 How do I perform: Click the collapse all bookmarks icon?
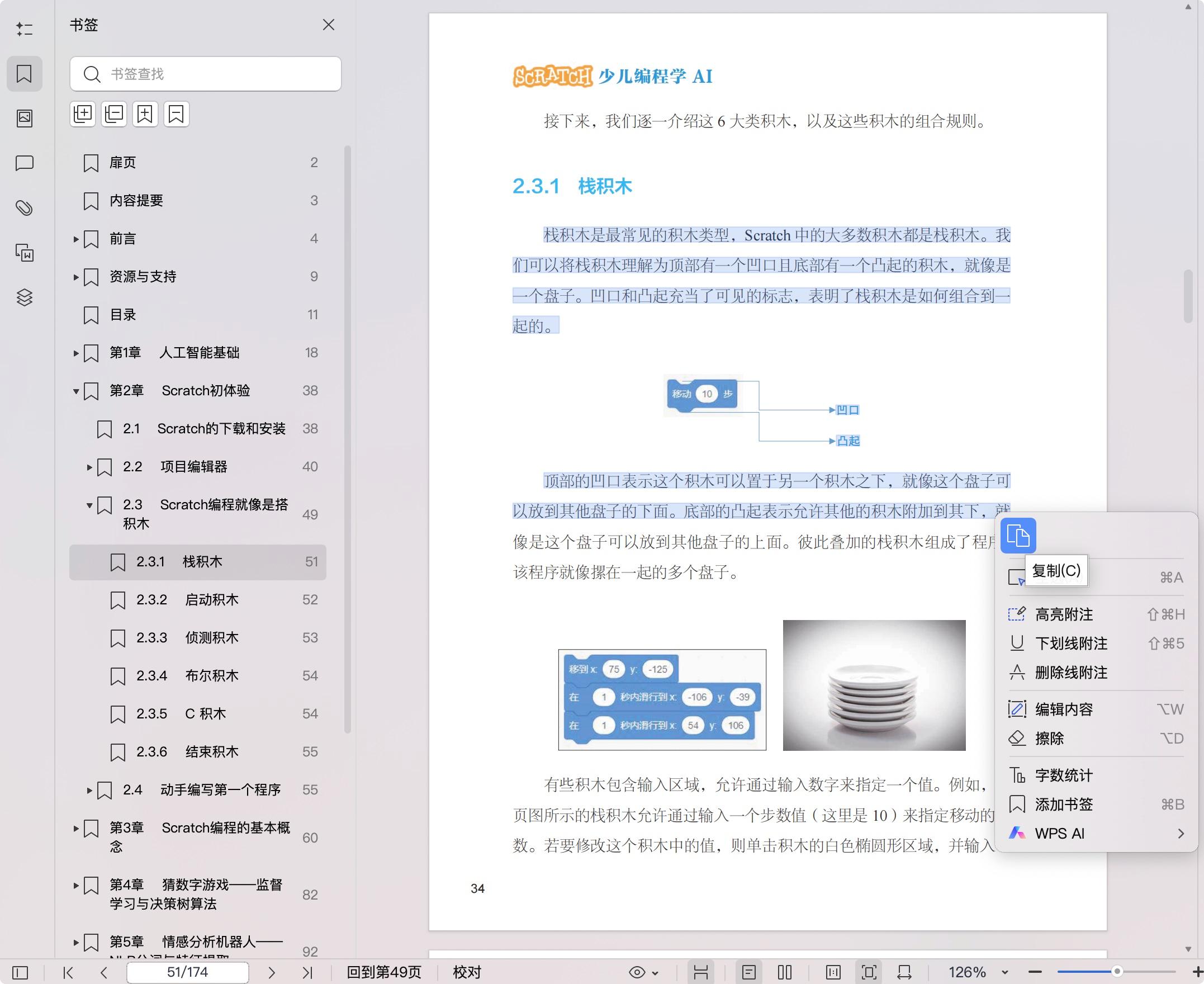114,115
